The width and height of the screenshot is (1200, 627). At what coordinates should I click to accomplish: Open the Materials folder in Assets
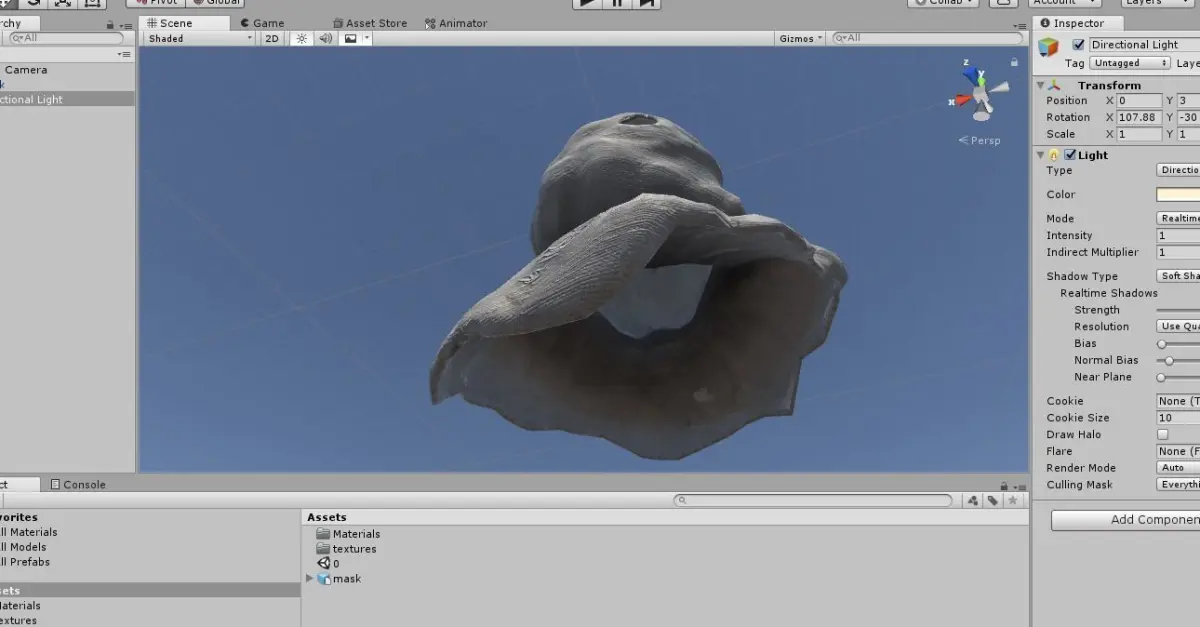pyautogui.click(x=348, y=534)
